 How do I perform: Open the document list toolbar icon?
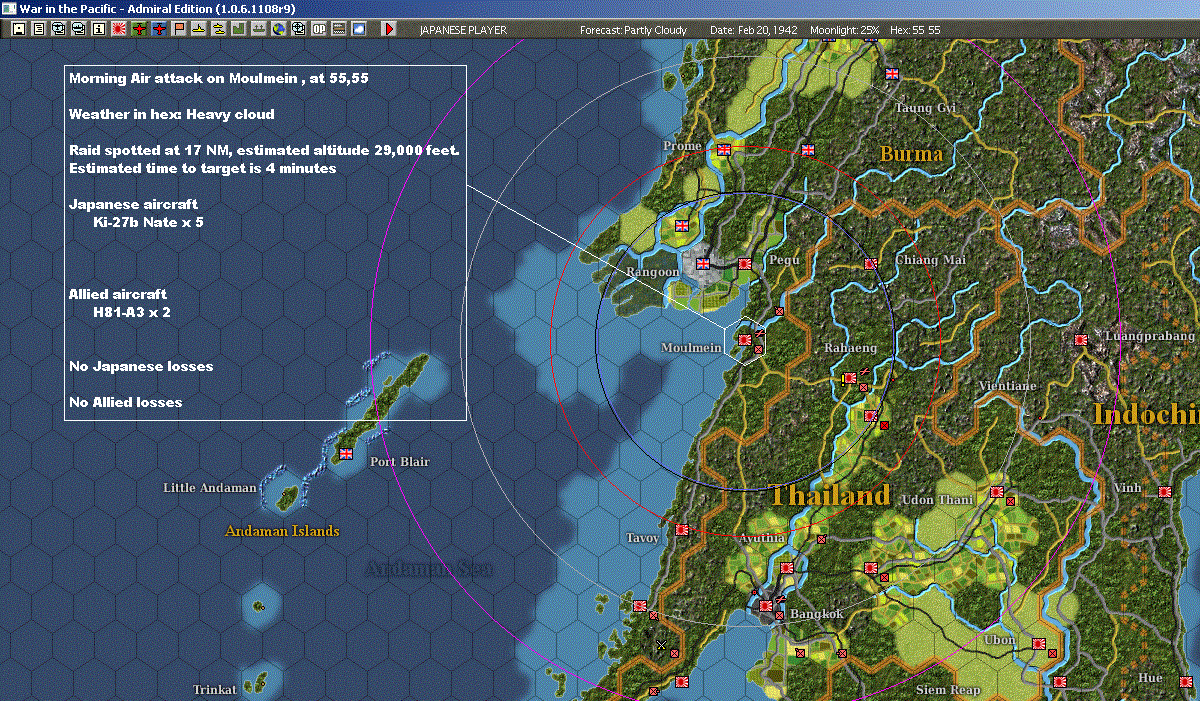pyautogui.click(x=39, y=29)
